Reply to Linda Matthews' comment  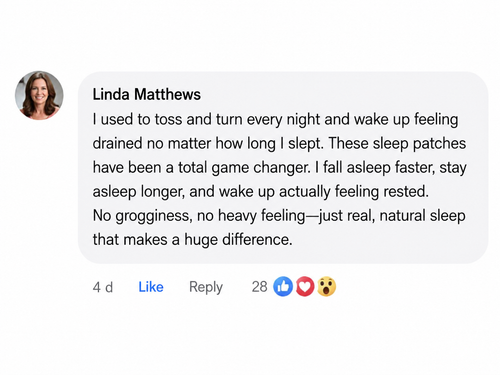(206, 287)
